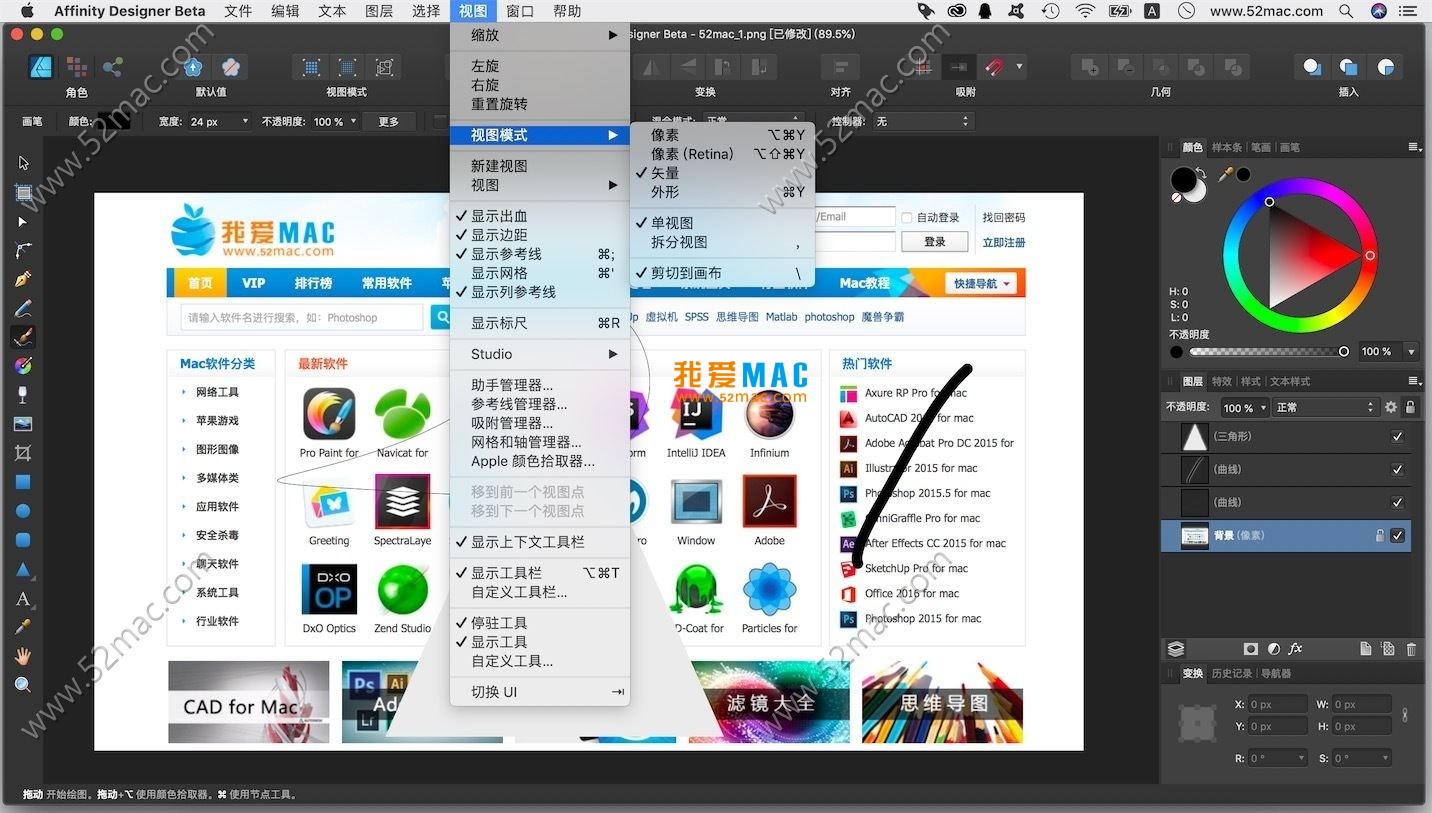Choose 像素 view mode in submenu
The image size is (1432, 813).
[723, 135]
